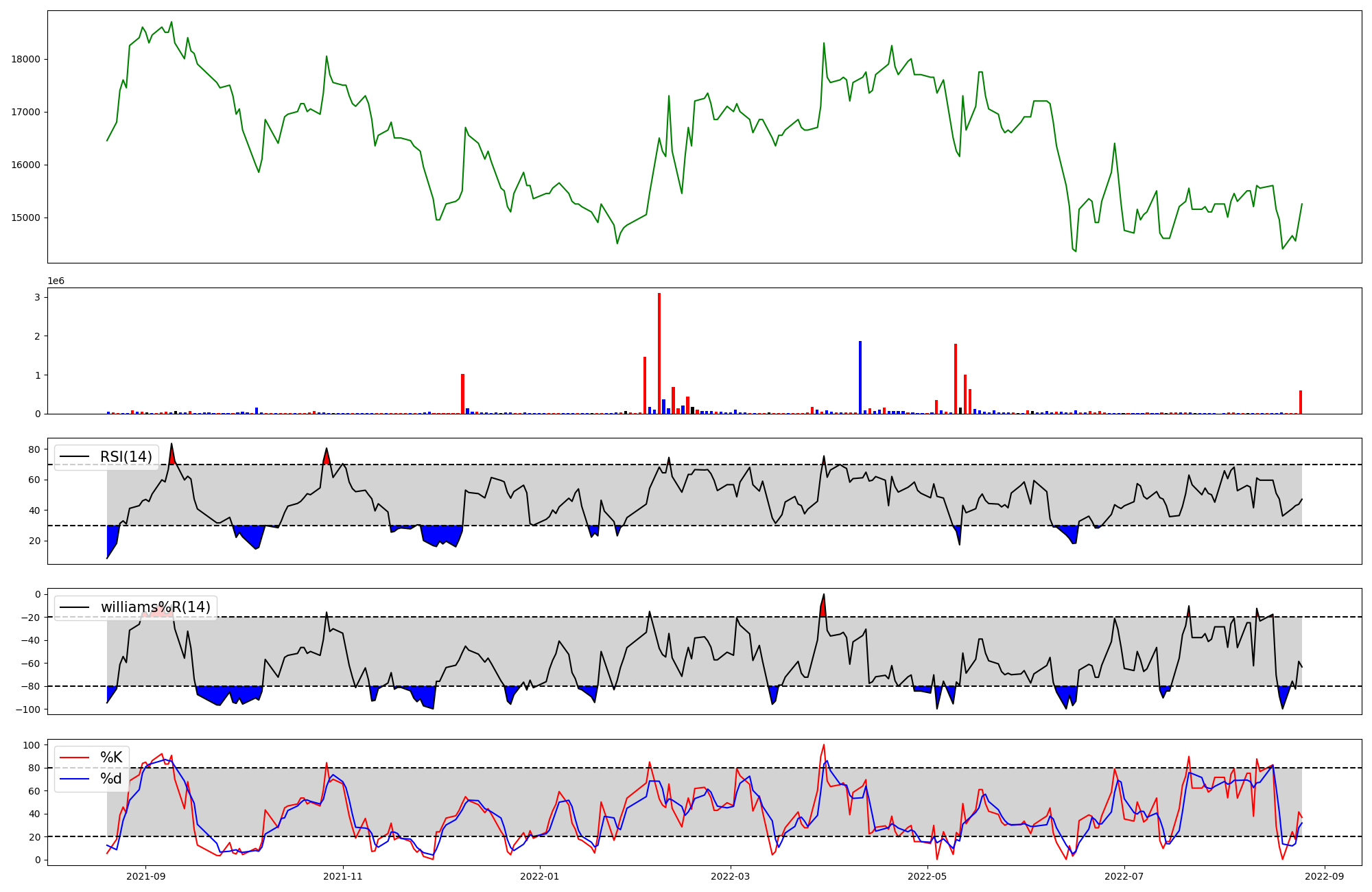Click the 2021-09 x-axis date label
This screenshot has width=1372, height=892.
point(145,876)
